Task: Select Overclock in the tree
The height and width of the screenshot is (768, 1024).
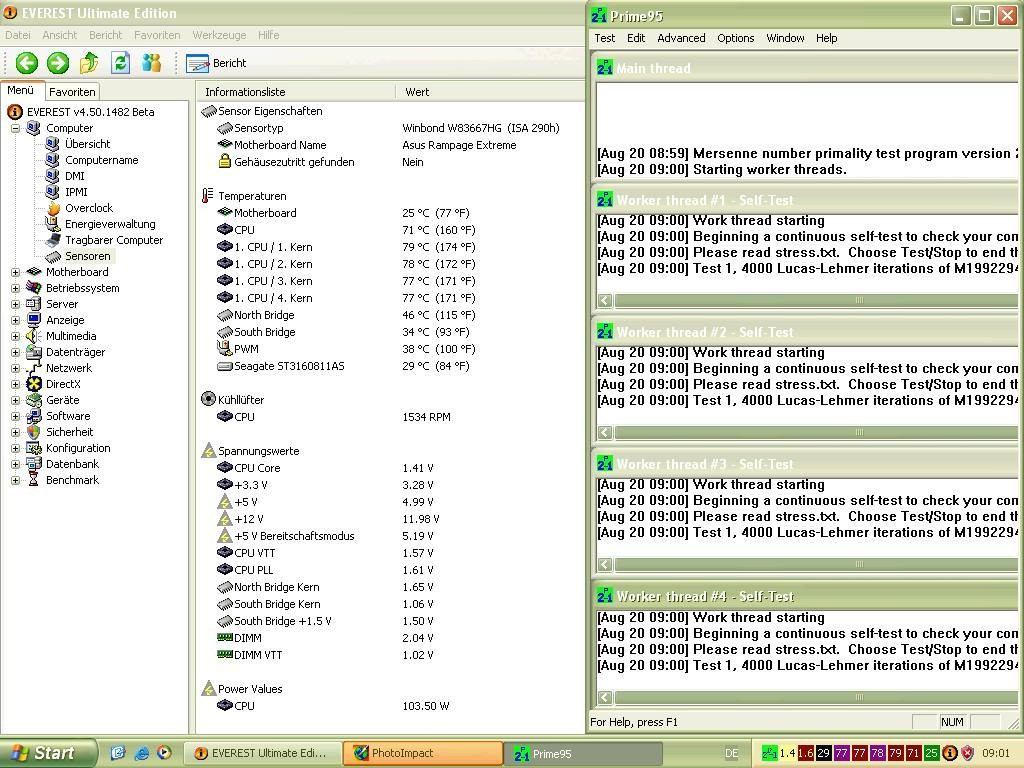Action: click(89, 208)
